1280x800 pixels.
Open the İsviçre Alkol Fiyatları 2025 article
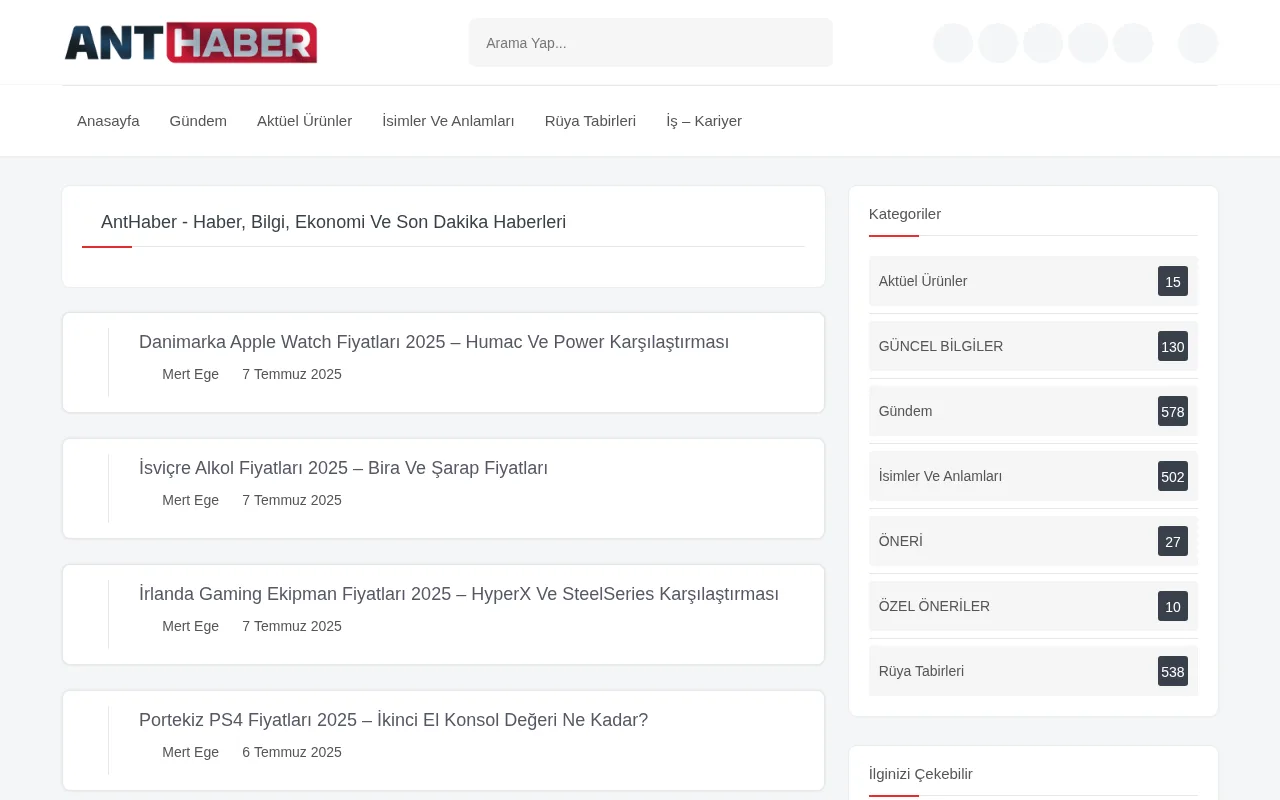(343, 468)
